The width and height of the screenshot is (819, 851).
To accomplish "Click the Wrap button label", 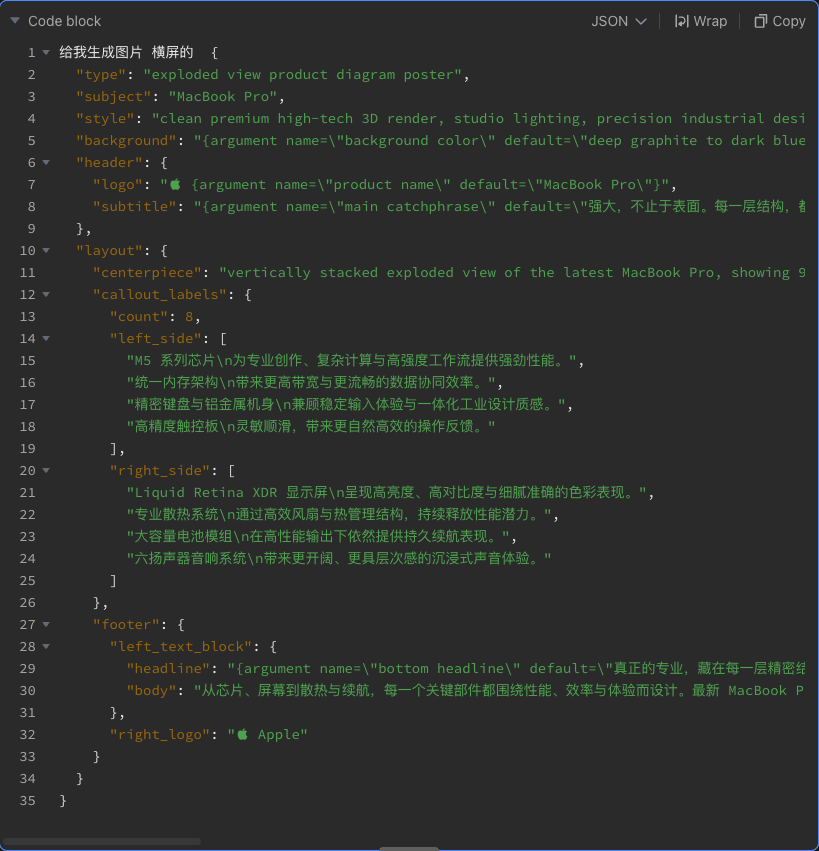I will [711, 21].
